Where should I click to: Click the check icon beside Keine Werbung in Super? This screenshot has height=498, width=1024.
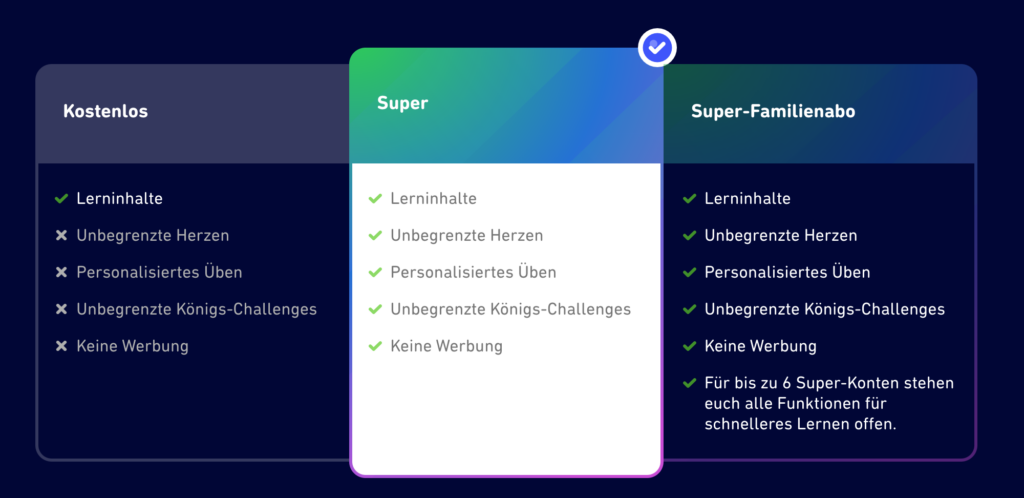click(x=375, y=346)
